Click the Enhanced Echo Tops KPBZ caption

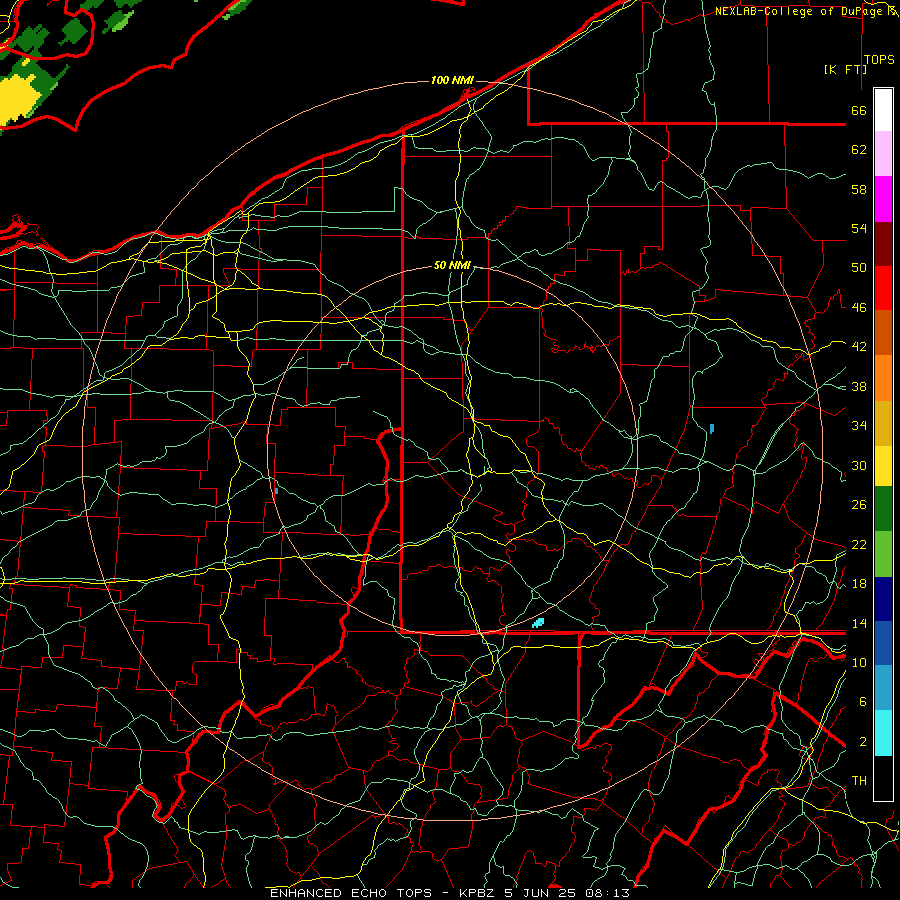tap(449, 893)
